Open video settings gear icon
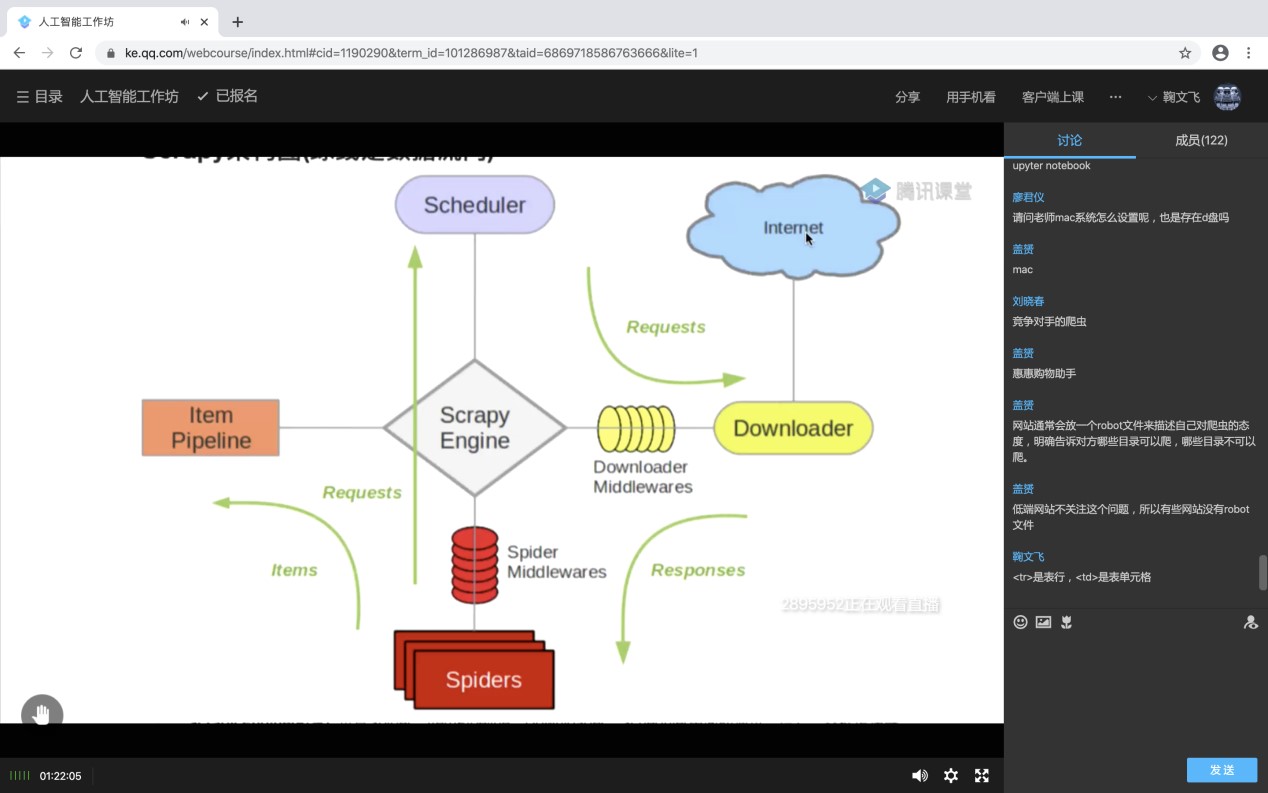The height and width of the screenshot is (793, 1268). (x=951, y=775)
